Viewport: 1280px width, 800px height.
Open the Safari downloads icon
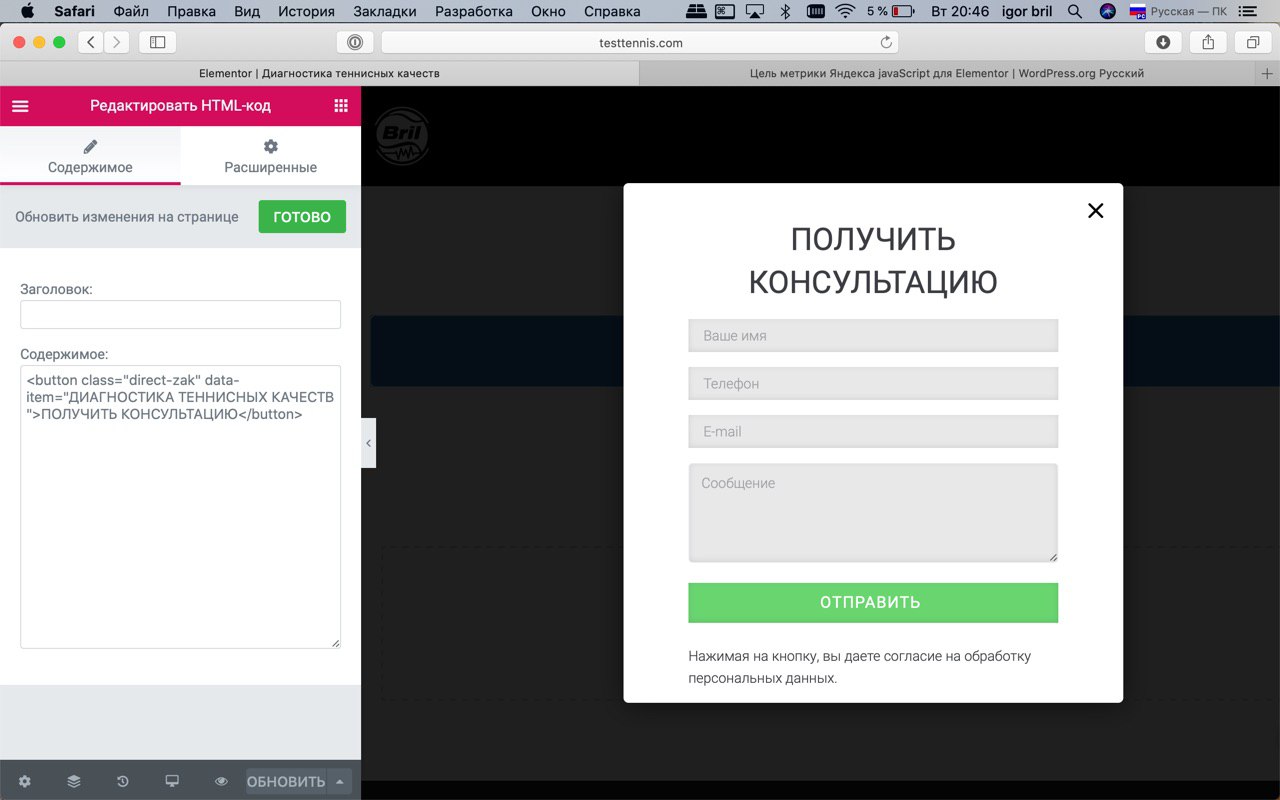pos(1163,42)
